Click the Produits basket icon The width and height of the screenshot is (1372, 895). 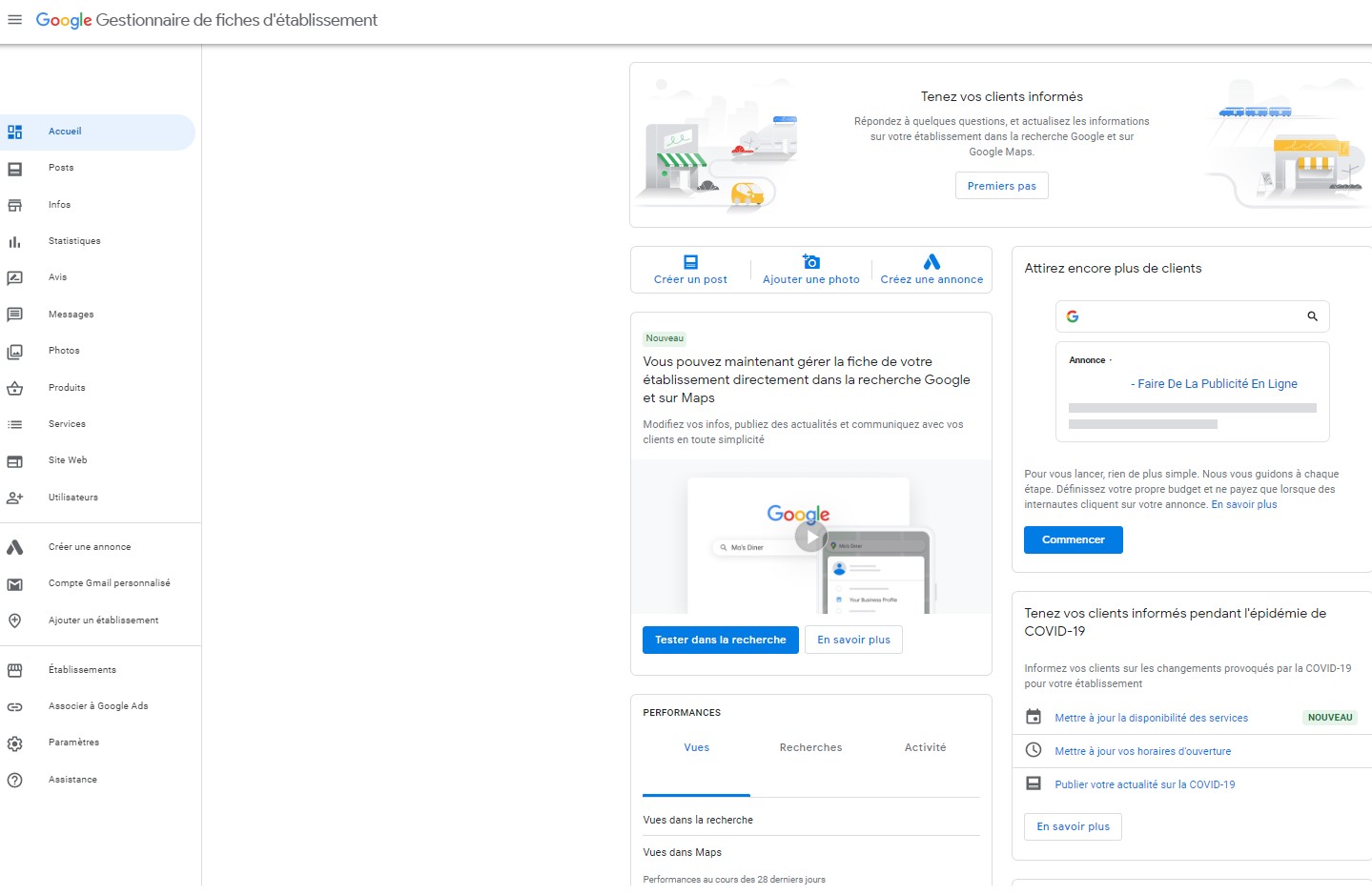[x=14, y=388]
